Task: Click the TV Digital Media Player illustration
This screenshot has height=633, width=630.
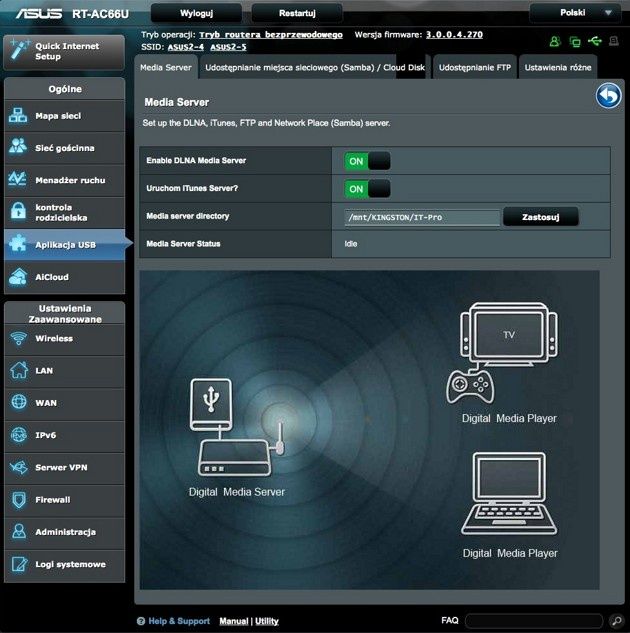Action: (x=502, y=353)
